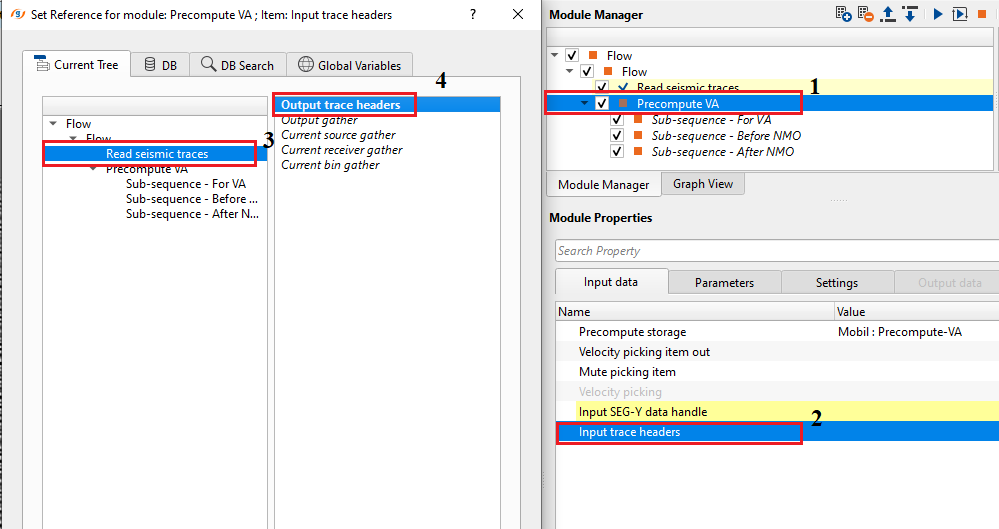Select Current receiver gather in reference list
Image resolution: width=999 pixels, height=529 pixels.
(341, 150)
